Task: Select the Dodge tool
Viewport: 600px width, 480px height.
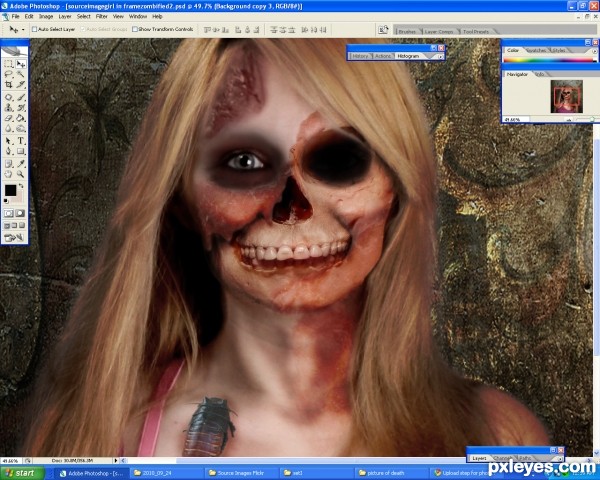Action: (x=21, y=128)
